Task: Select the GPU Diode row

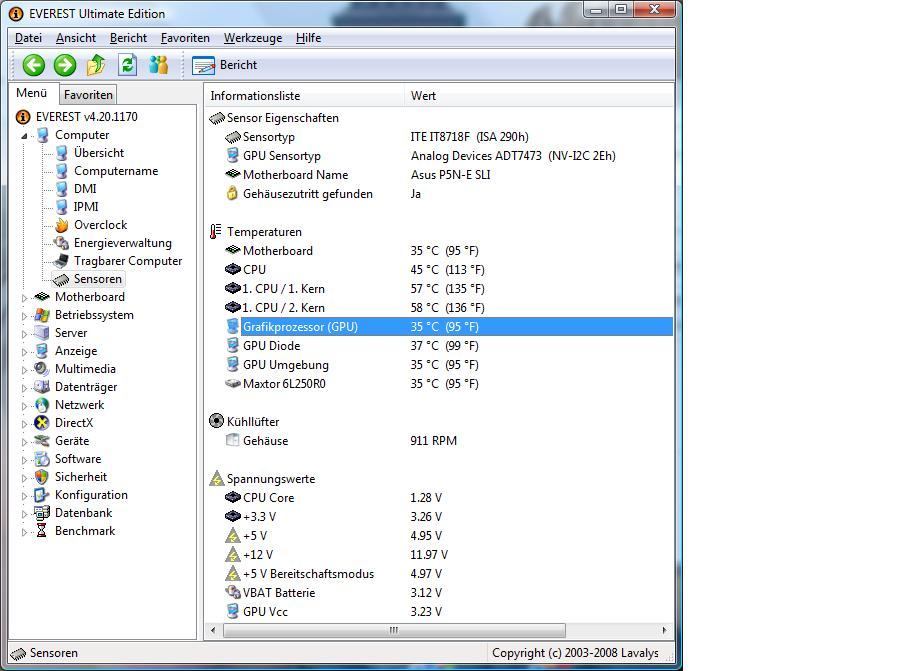Action: (x=449, y=346)
